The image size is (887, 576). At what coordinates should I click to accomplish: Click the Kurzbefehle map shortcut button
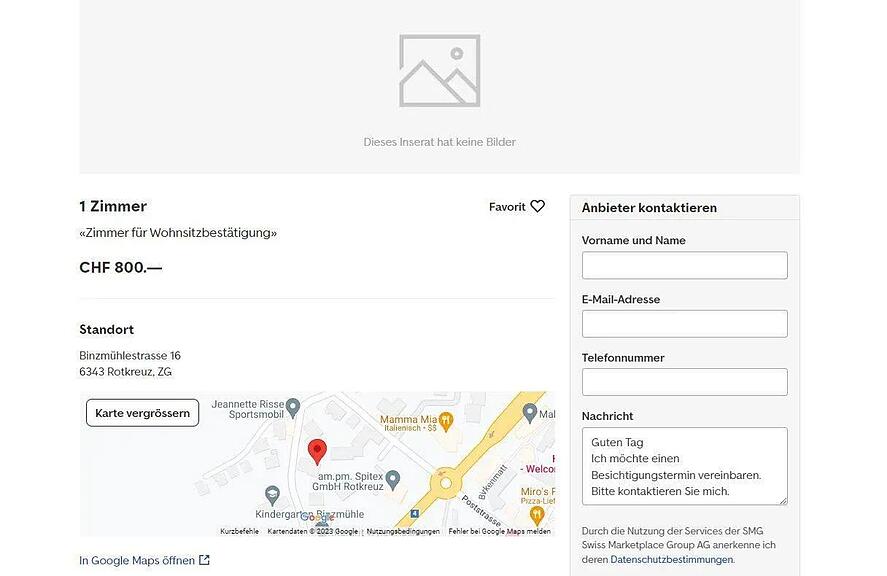click(239, 531)
